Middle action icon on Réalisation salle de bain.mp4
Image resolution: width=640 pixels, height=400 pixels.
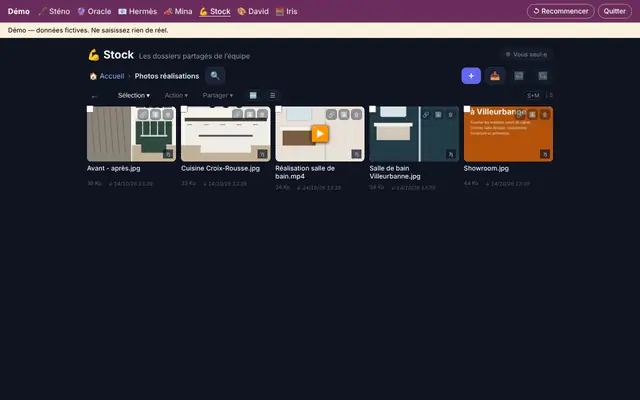tap(344, 115)
